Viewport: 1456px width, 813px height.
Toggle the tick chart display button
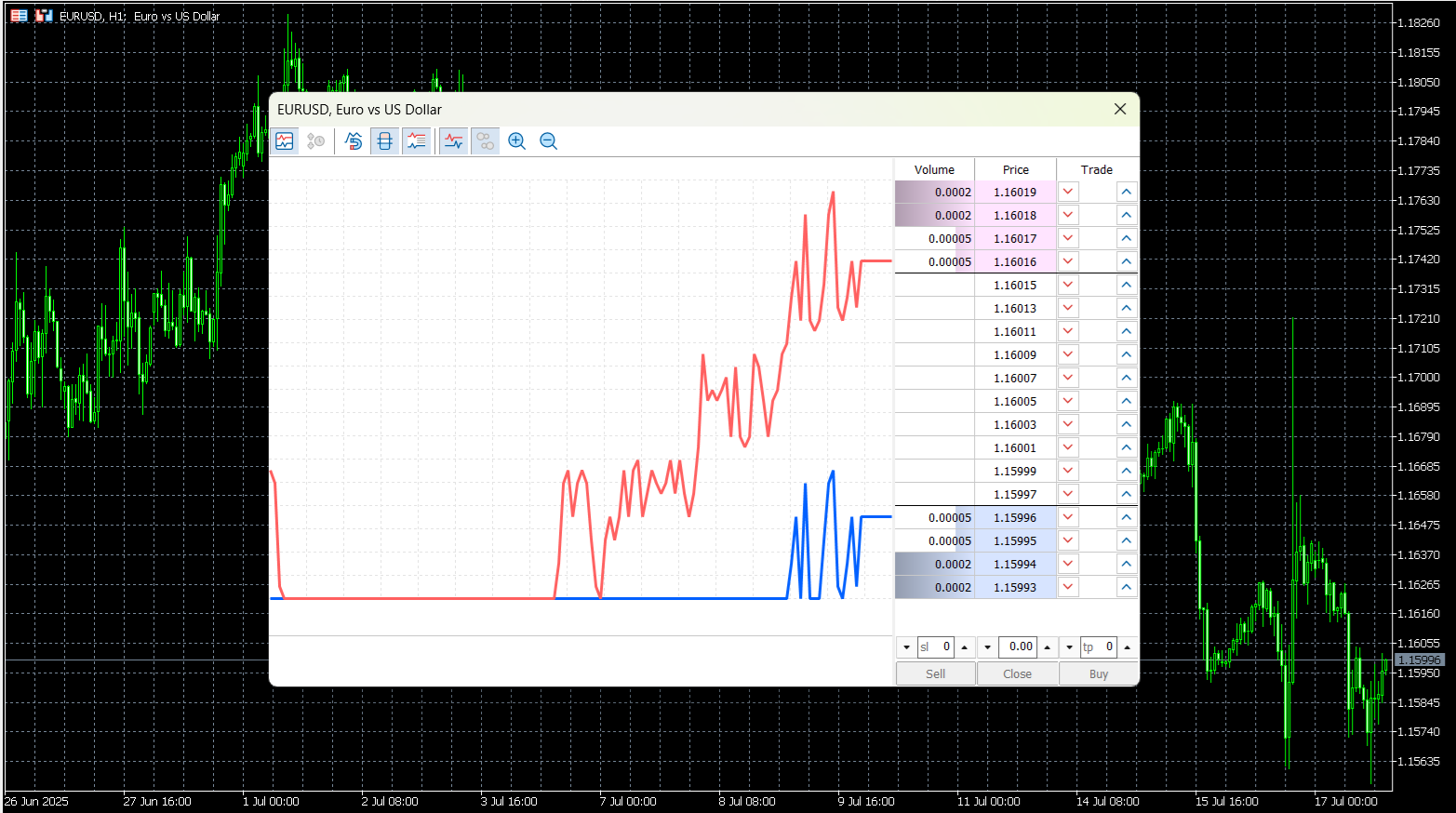coord(285,141)
